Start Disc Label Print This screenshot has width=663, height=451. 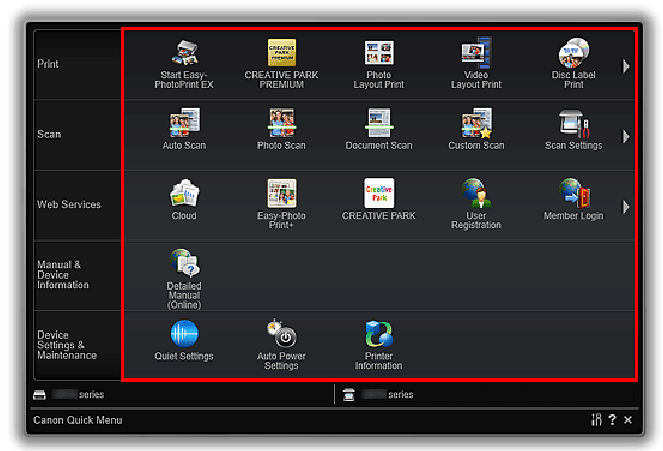click(x=573, y=63)
